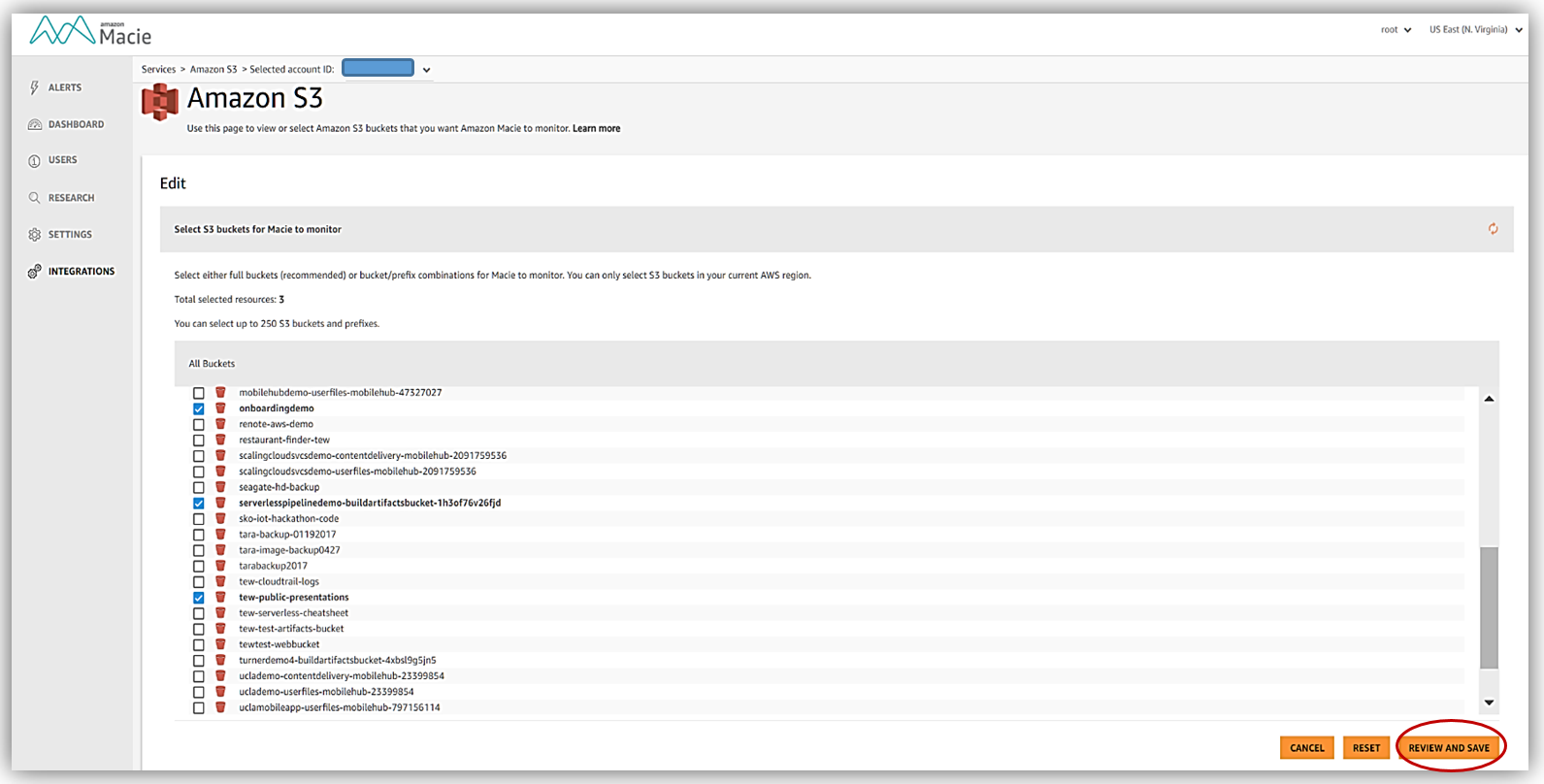Click the Amazon Macie logo
1544x784 pixels.
pos(90,32)
